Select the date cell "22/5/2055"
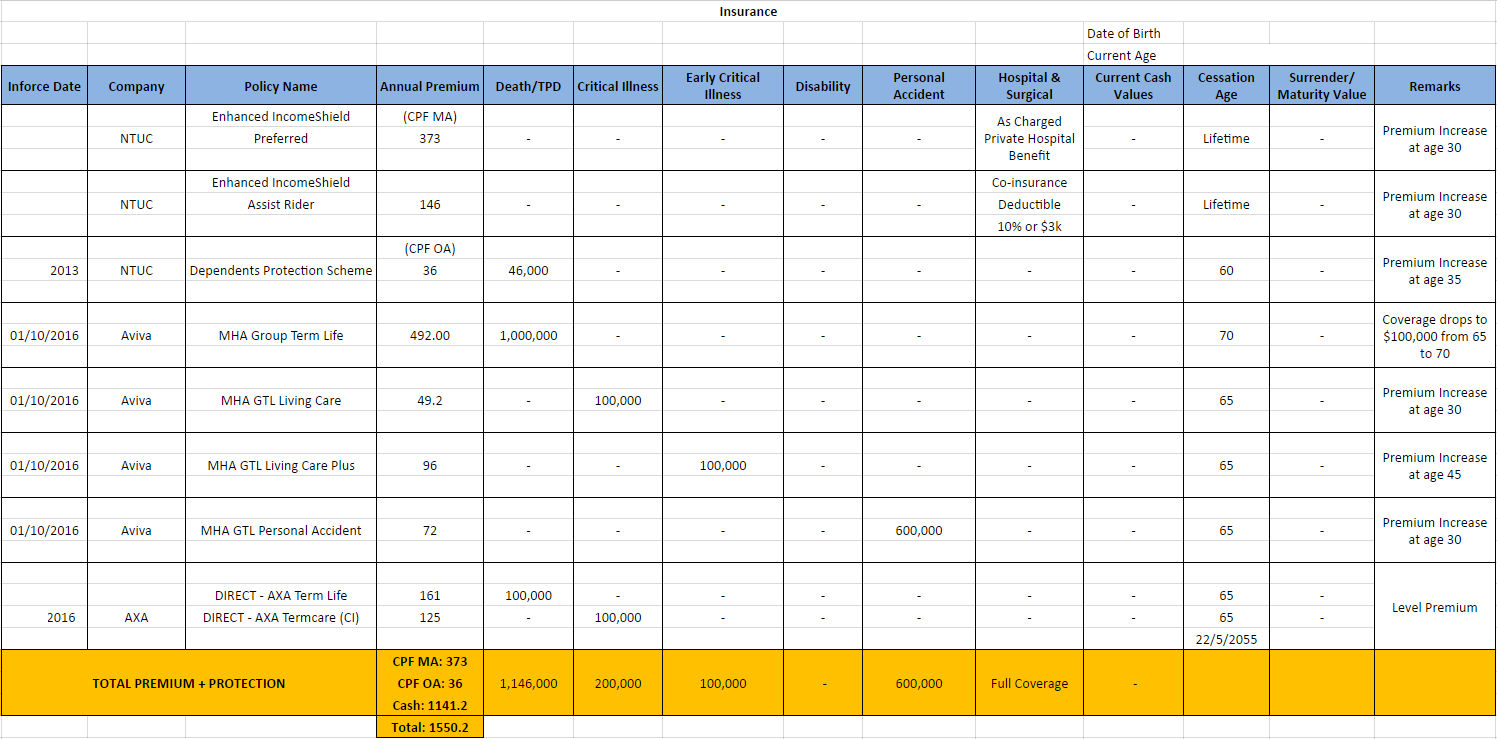The width and height of the screenshot is (1497, 739). pos(1226,638)
